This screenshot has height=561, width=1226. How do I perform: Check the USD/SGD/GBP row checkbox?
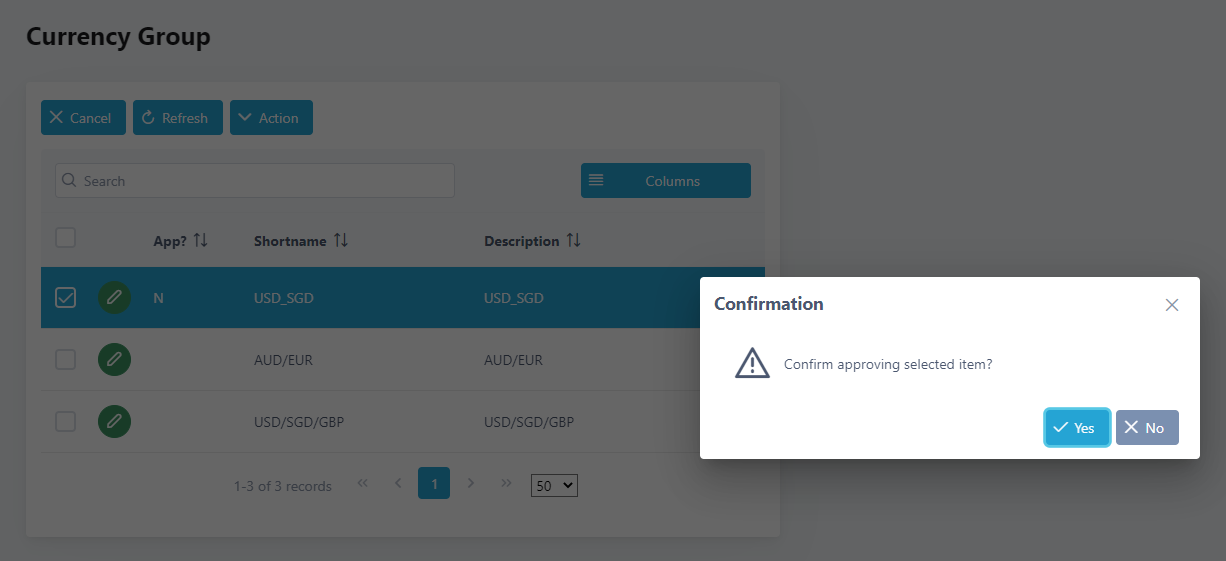tap(65, 422)
